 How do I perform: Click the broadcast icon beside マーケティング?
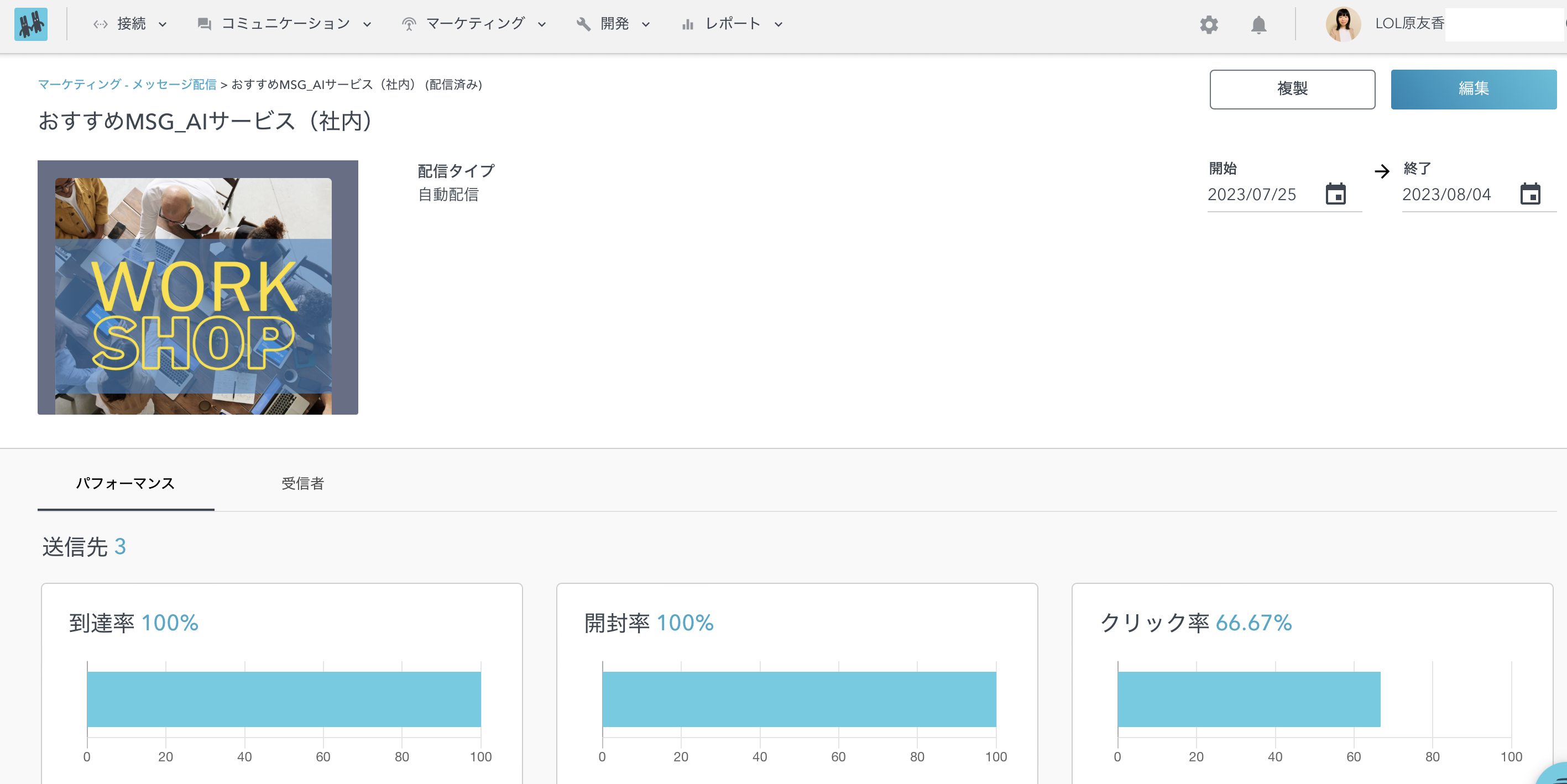[x=409, y=24]
